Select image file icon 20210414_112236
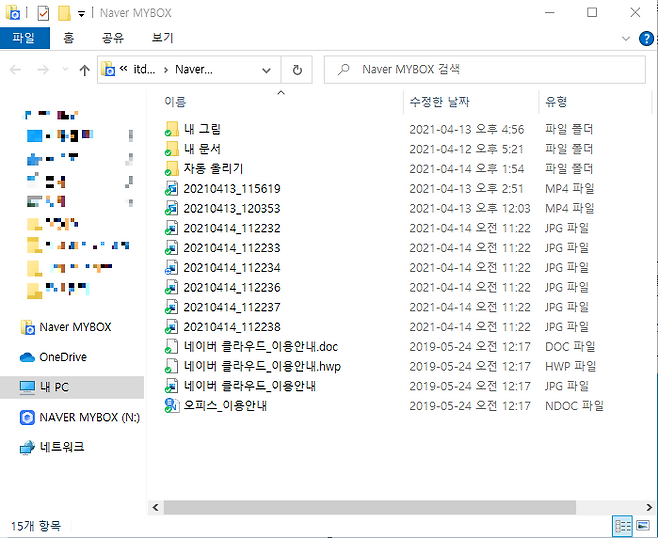The image size is (658, 538). click(171, 287)
